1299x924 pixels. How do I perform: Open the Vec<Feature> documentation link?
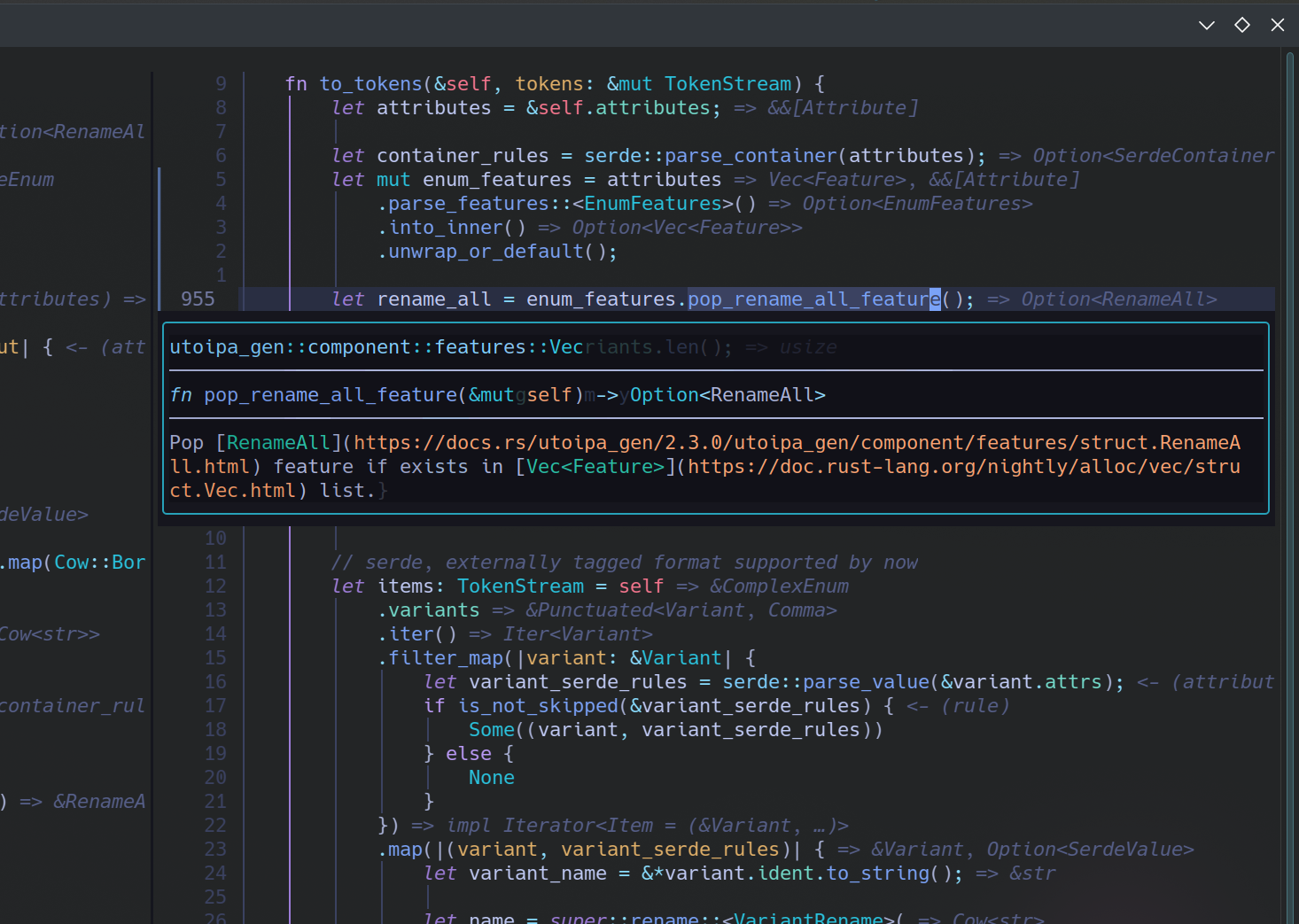[594, 466]
